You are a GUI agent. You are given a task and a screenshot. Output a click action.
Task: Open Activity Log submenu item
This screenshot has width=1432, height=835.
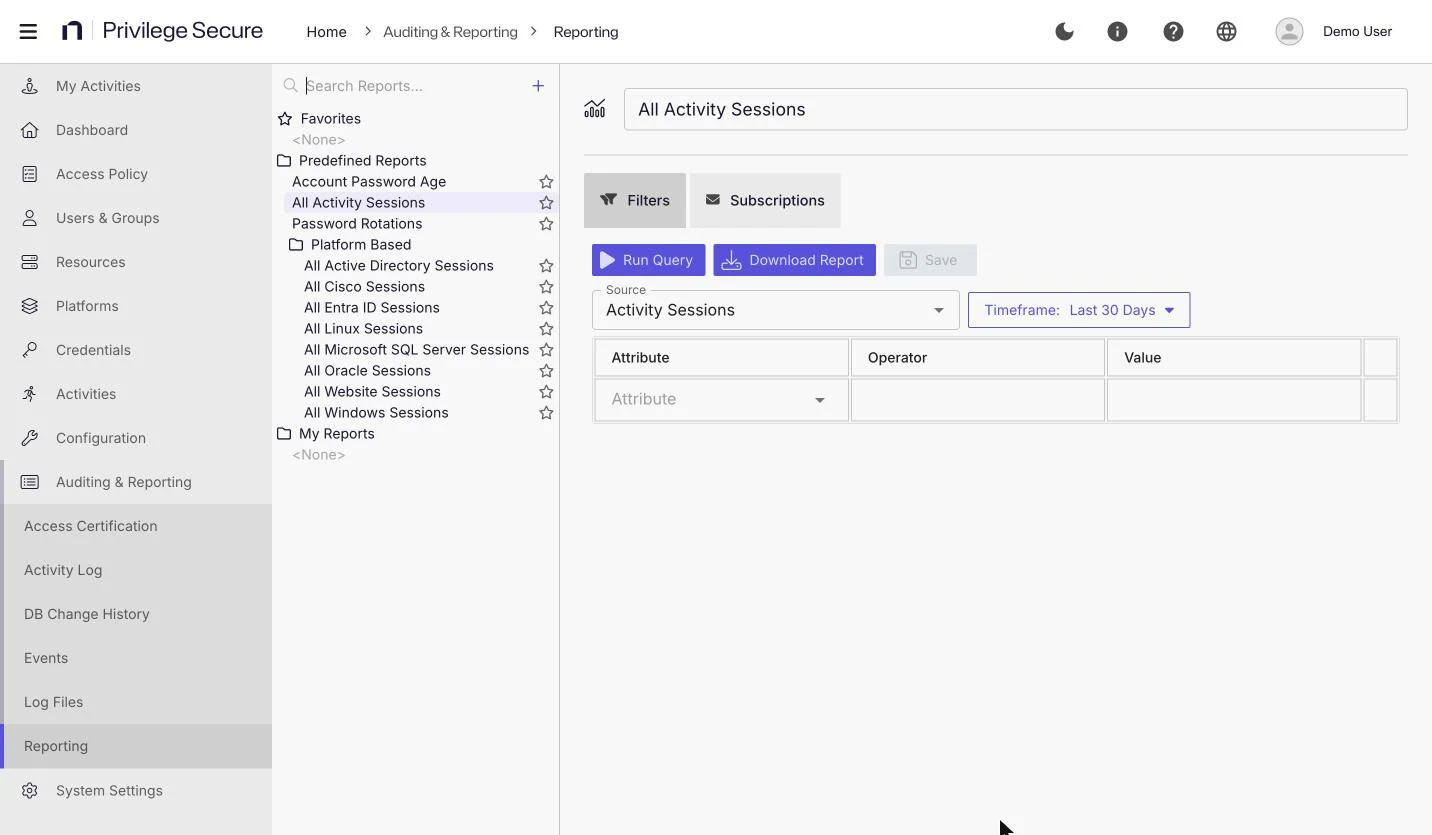pos(136,570)
